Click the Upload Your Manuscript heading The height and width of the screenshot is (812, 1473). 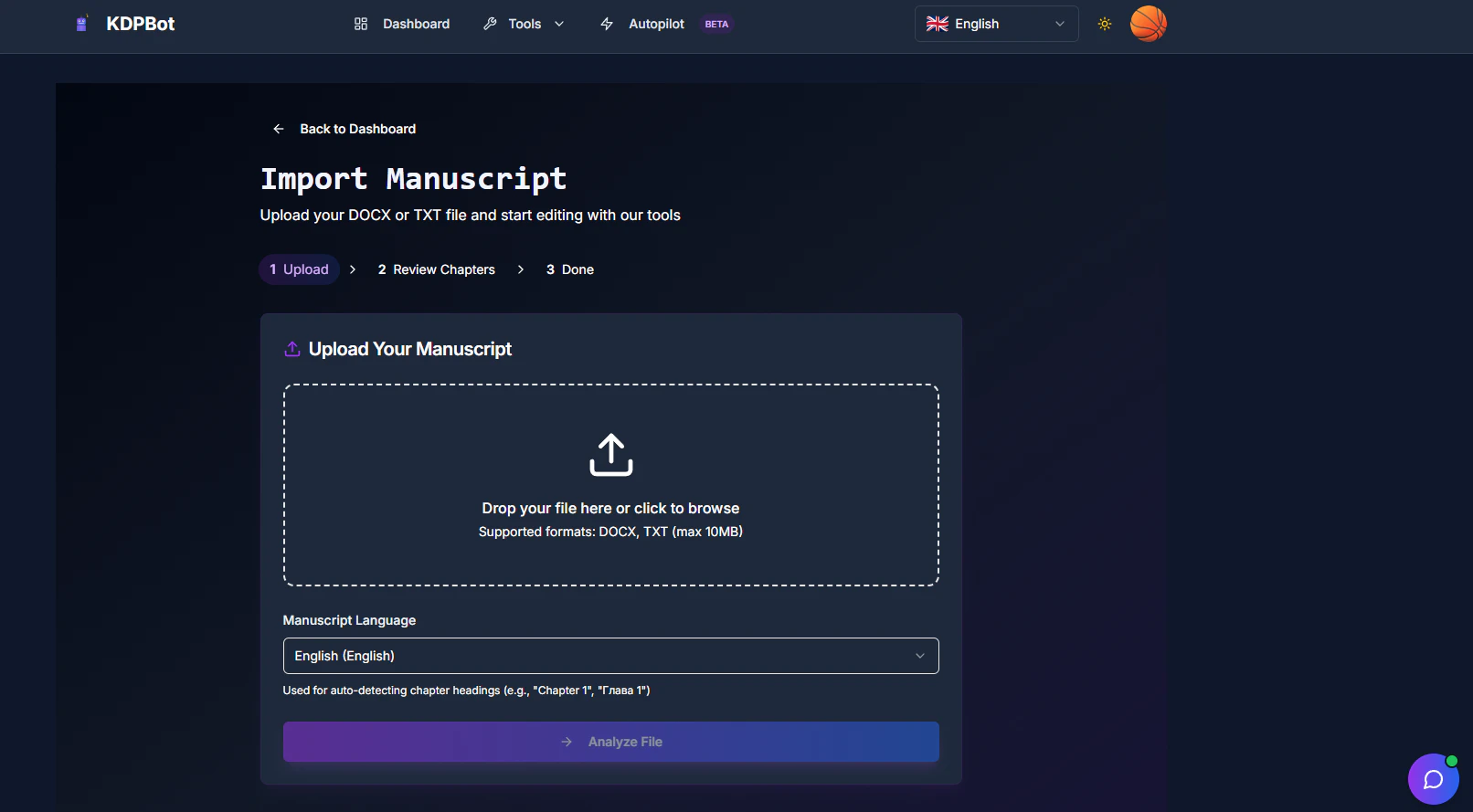pyautogui.click(x=410, y=349)
